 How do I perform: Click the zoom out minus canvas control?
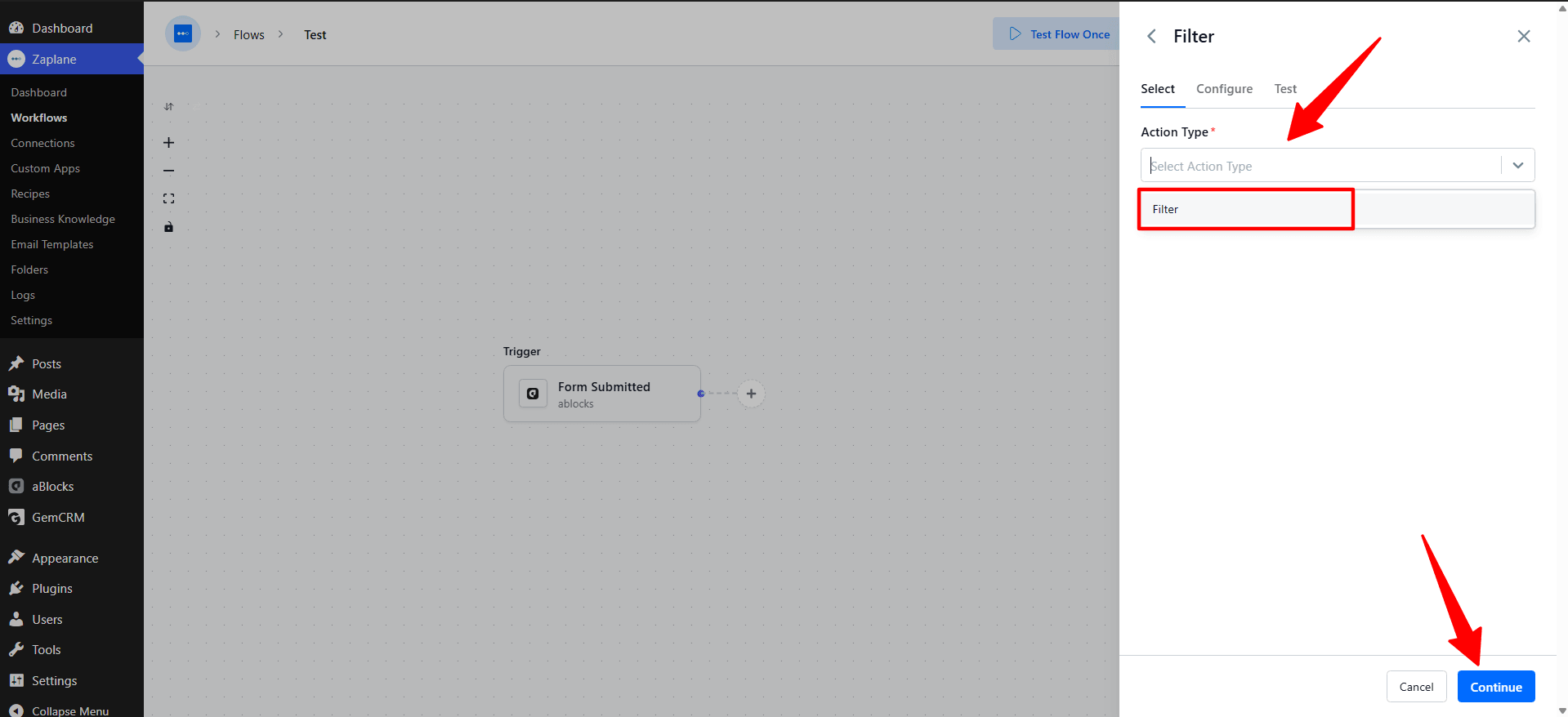click(x=169, y=171)
